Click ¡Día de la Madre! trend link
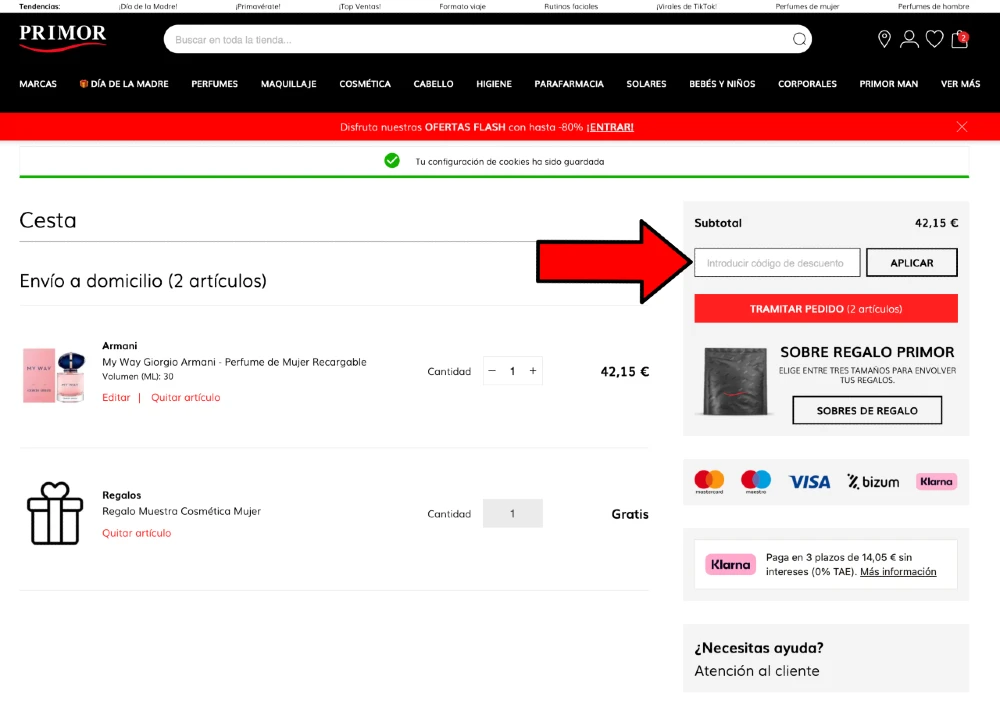 (148, 6)
